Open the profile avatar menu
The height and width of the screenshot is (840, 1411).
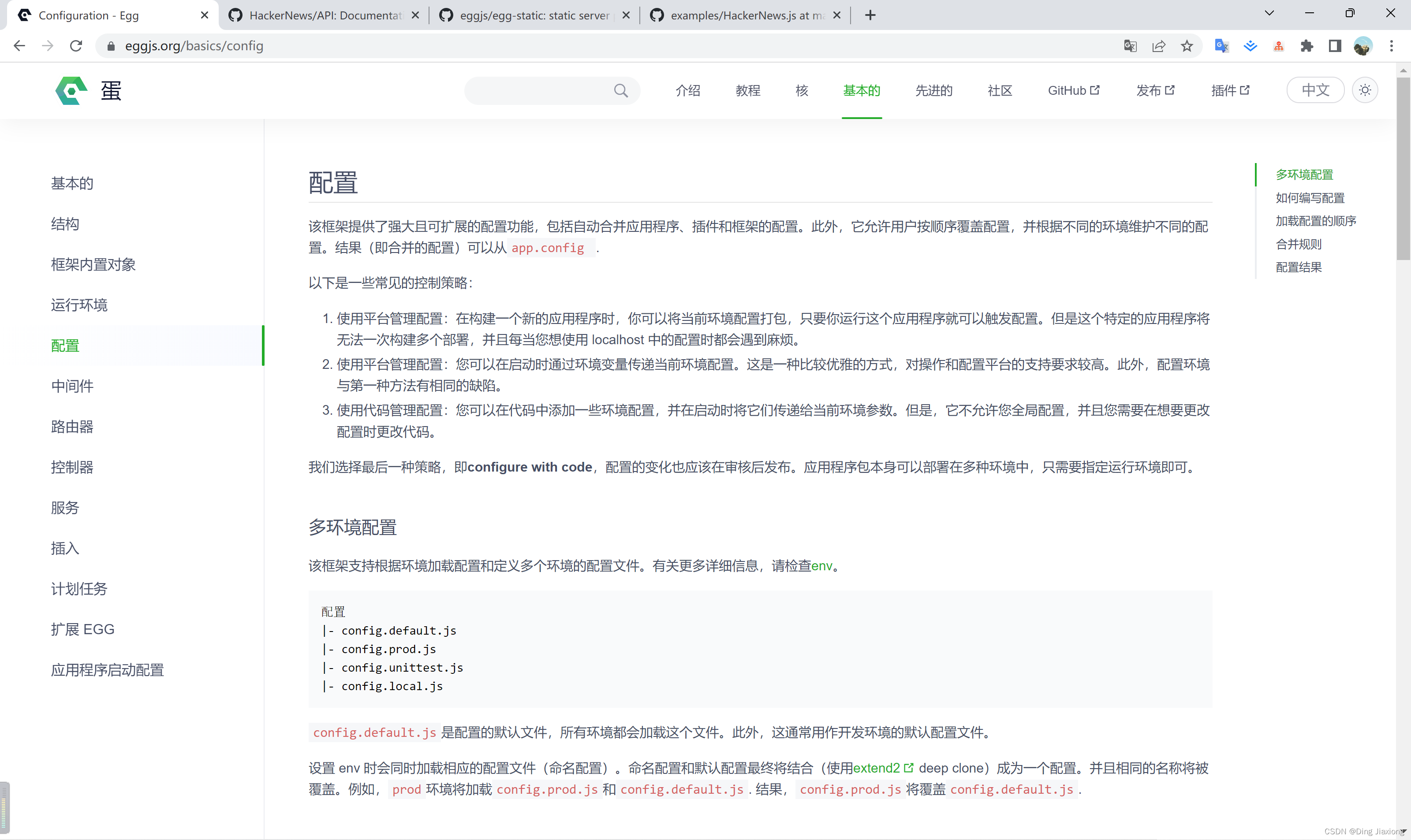point(1363,46)
